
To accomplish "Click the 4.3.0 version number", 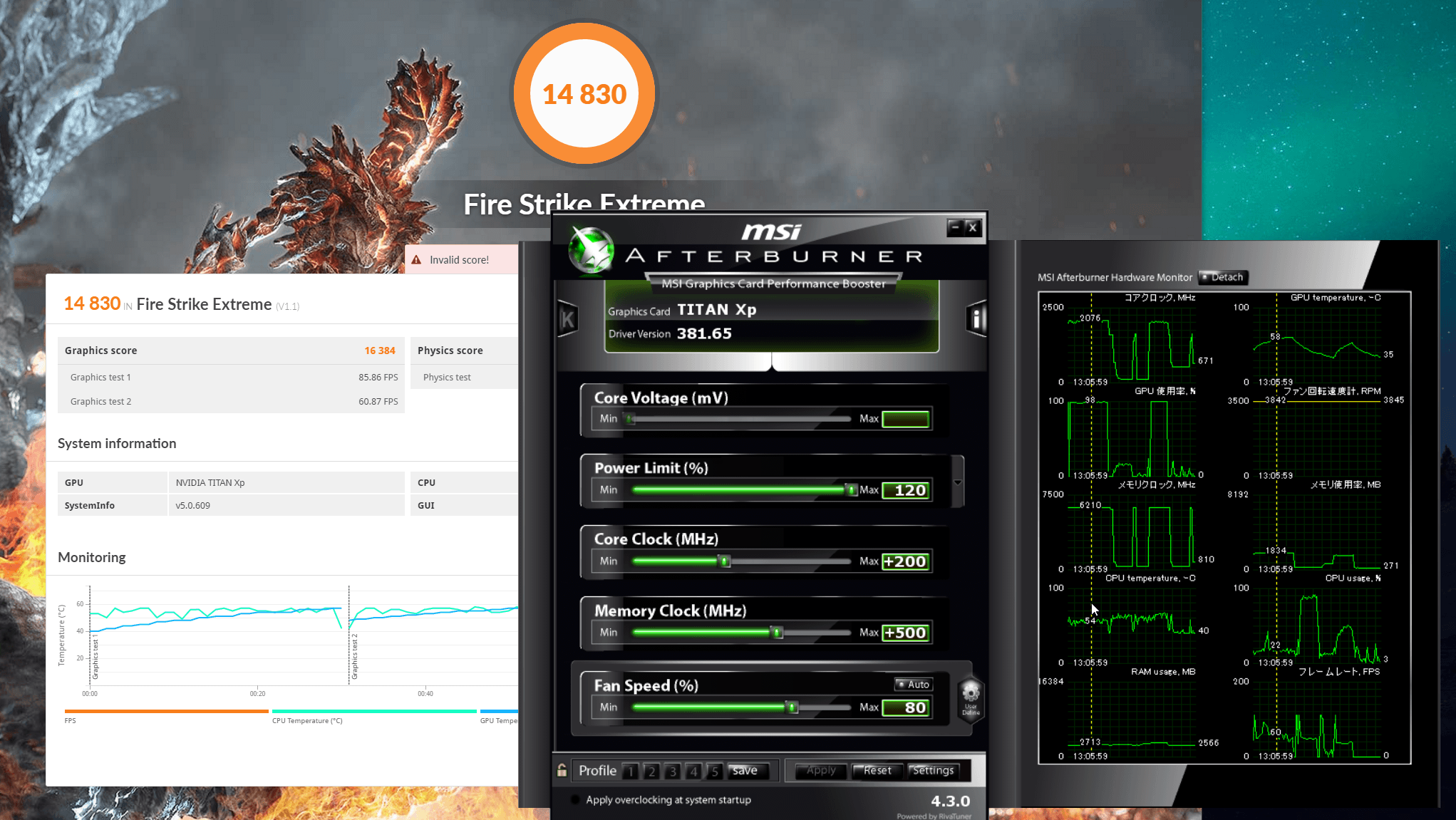I will click(x=950, y=801).
